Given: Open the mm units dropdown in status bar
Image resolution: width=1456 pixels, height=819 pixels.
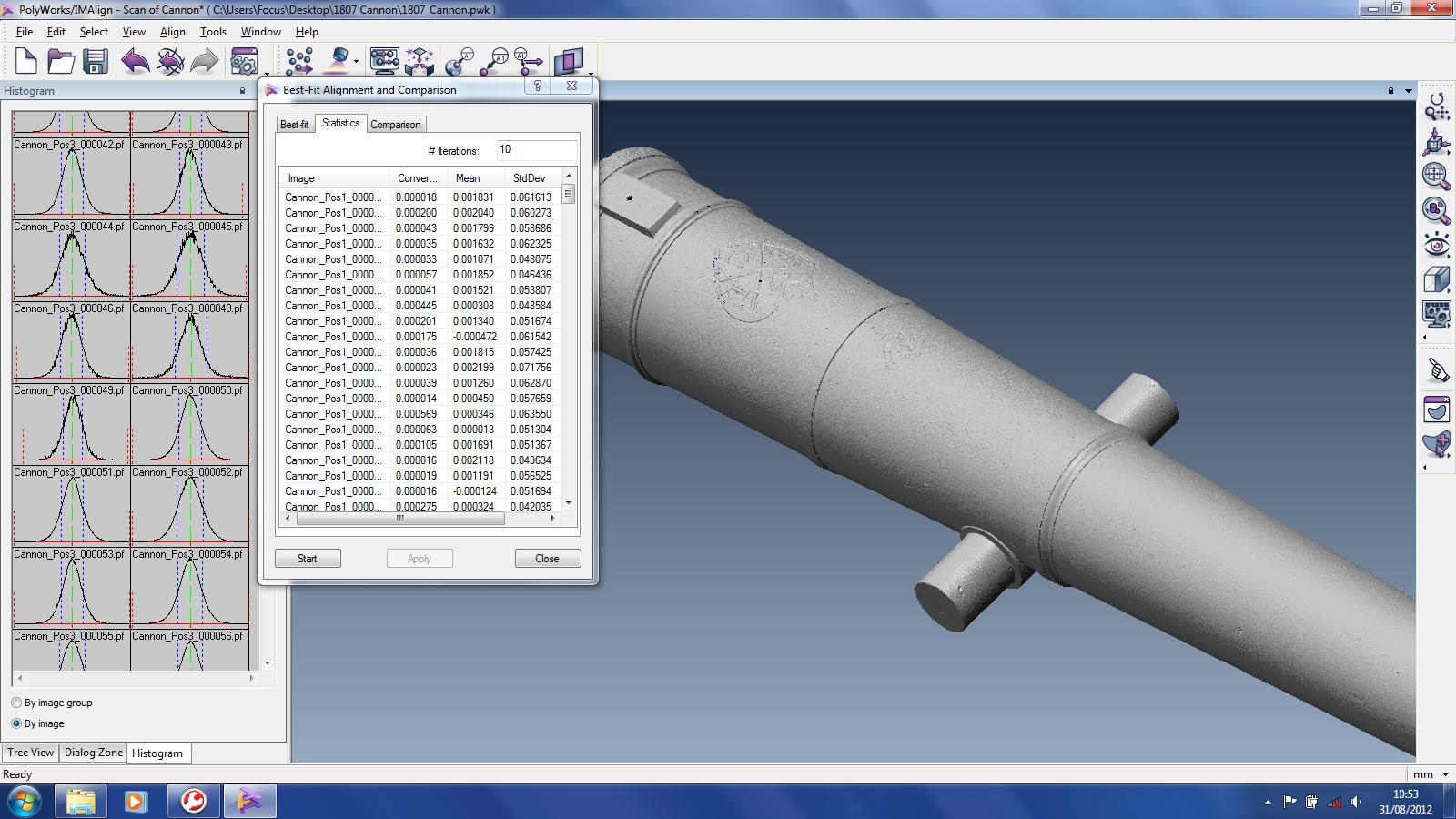Looking at the screenshot, I should (x=1445, y=774).
